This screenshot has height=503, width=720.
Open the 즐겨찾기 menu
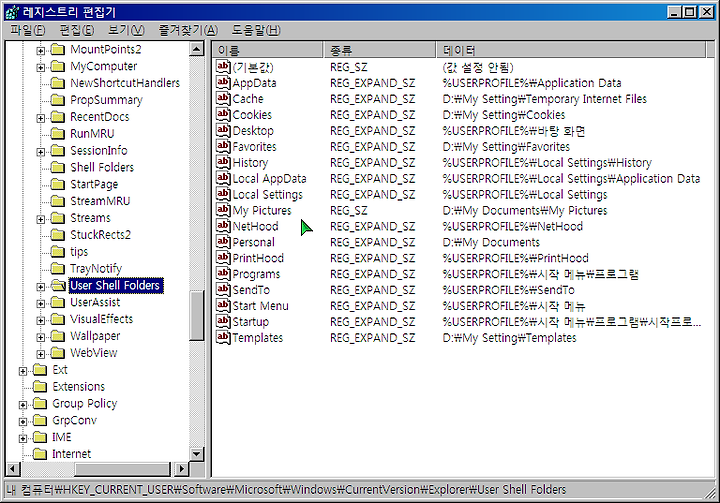click(x=188, y=30)
